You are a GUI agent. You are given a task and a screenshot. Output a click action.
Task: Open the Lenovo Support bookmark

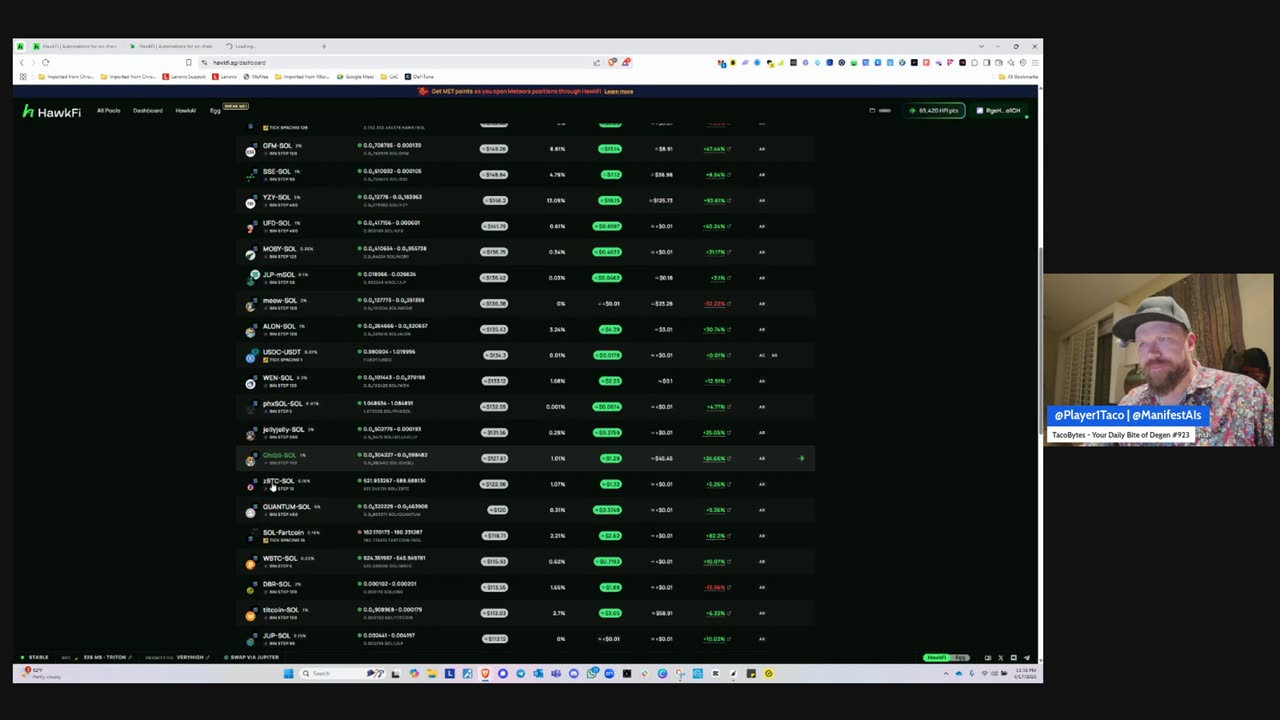point(184,76)
